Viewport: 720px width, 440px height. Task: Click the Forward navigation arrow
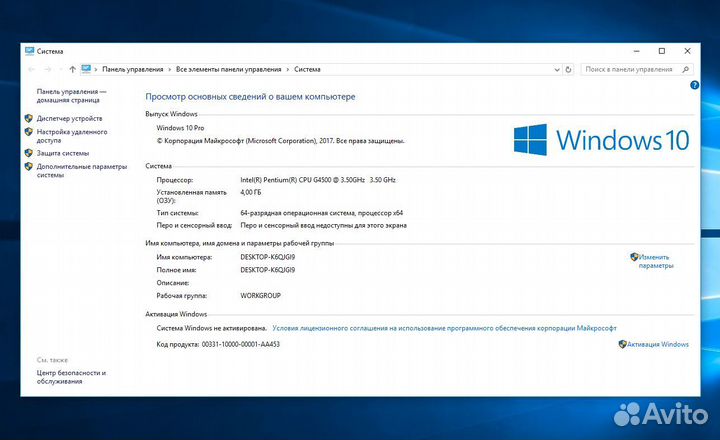(x=48, y=69)
